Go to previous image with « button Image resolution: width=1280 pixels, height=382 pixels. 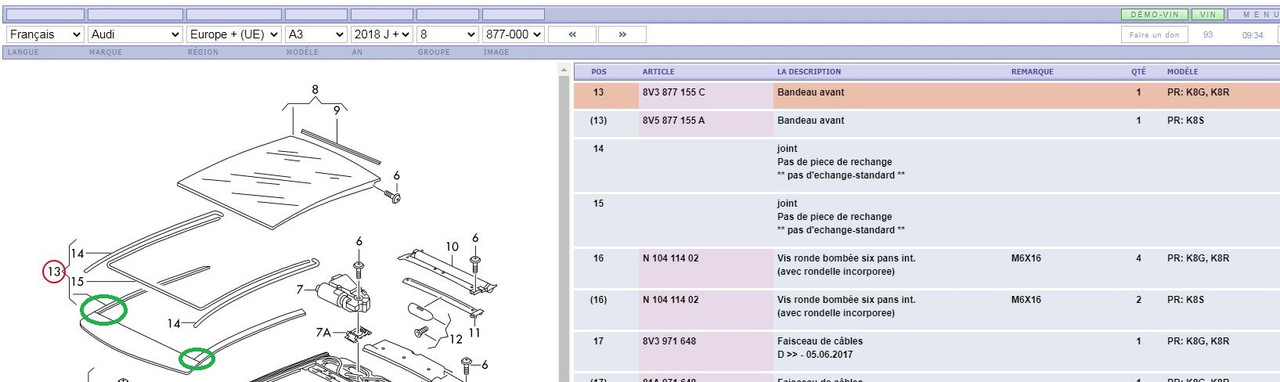(x=572, y=34)
